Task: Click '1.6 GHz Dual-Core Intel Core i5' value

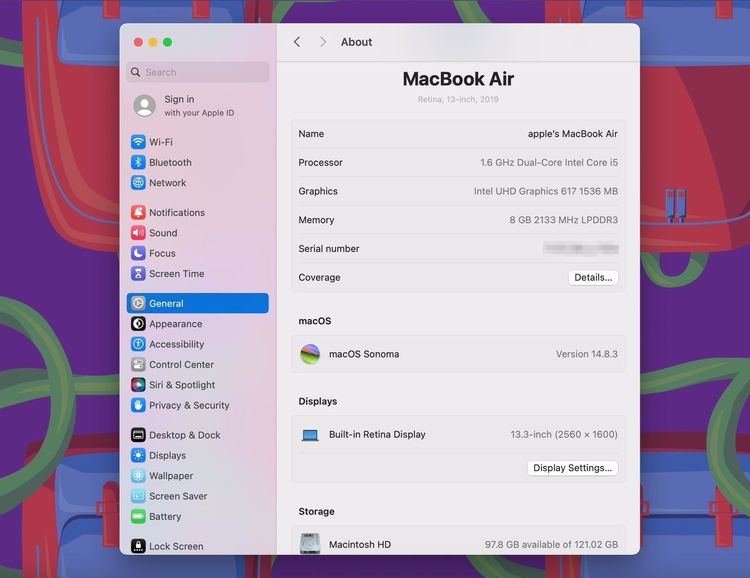Action: pos(549,163)
